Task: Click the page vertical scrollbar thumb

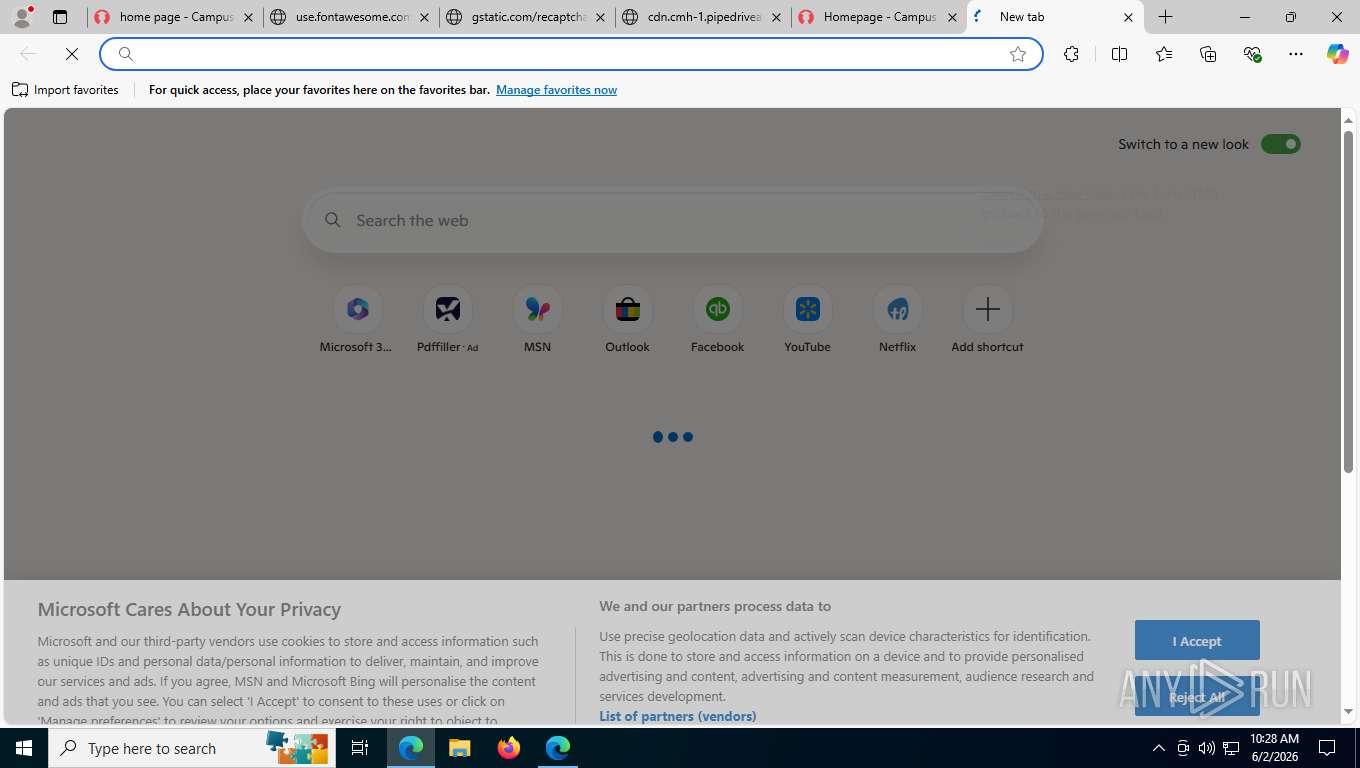Action: (x=1348, y=300)
